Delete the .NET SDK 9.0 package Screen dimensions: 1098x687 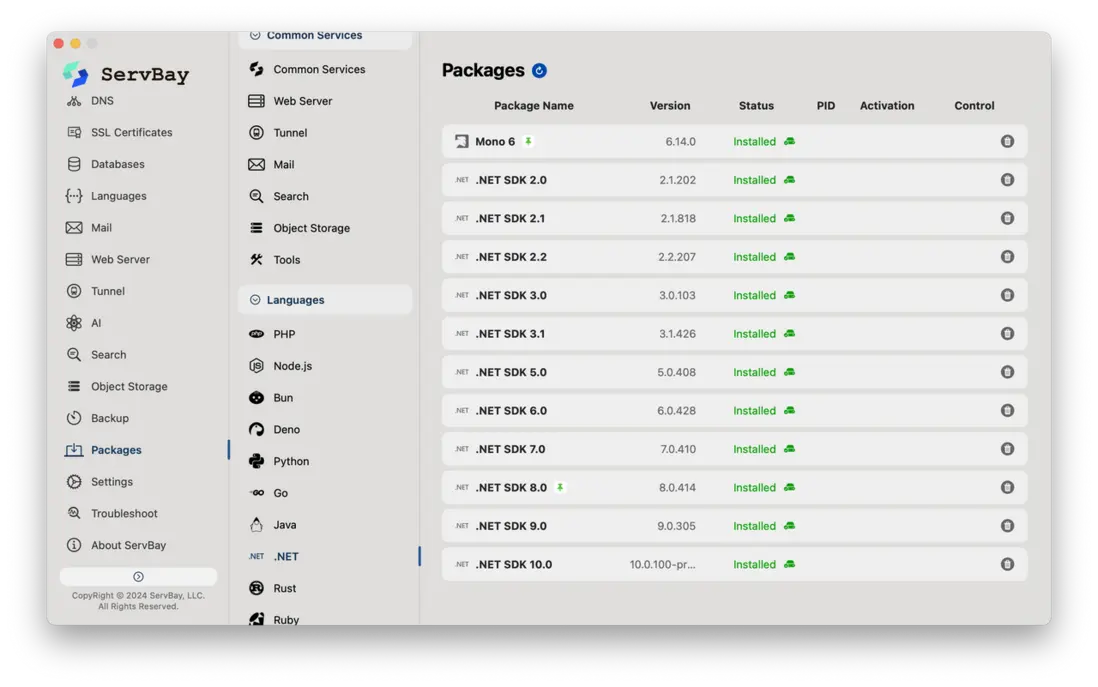pyautogui.click(x=1007, y=526)
